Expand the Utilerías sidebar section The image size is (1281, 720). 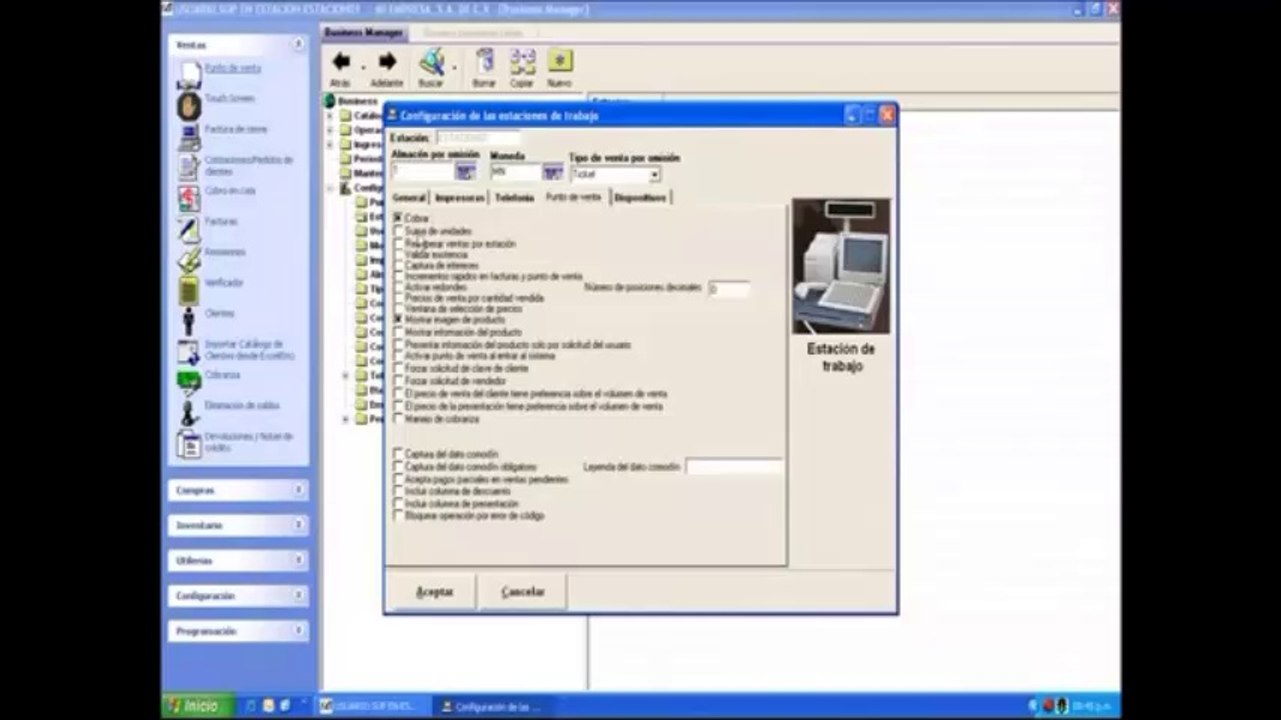click(x=298, y=560)
